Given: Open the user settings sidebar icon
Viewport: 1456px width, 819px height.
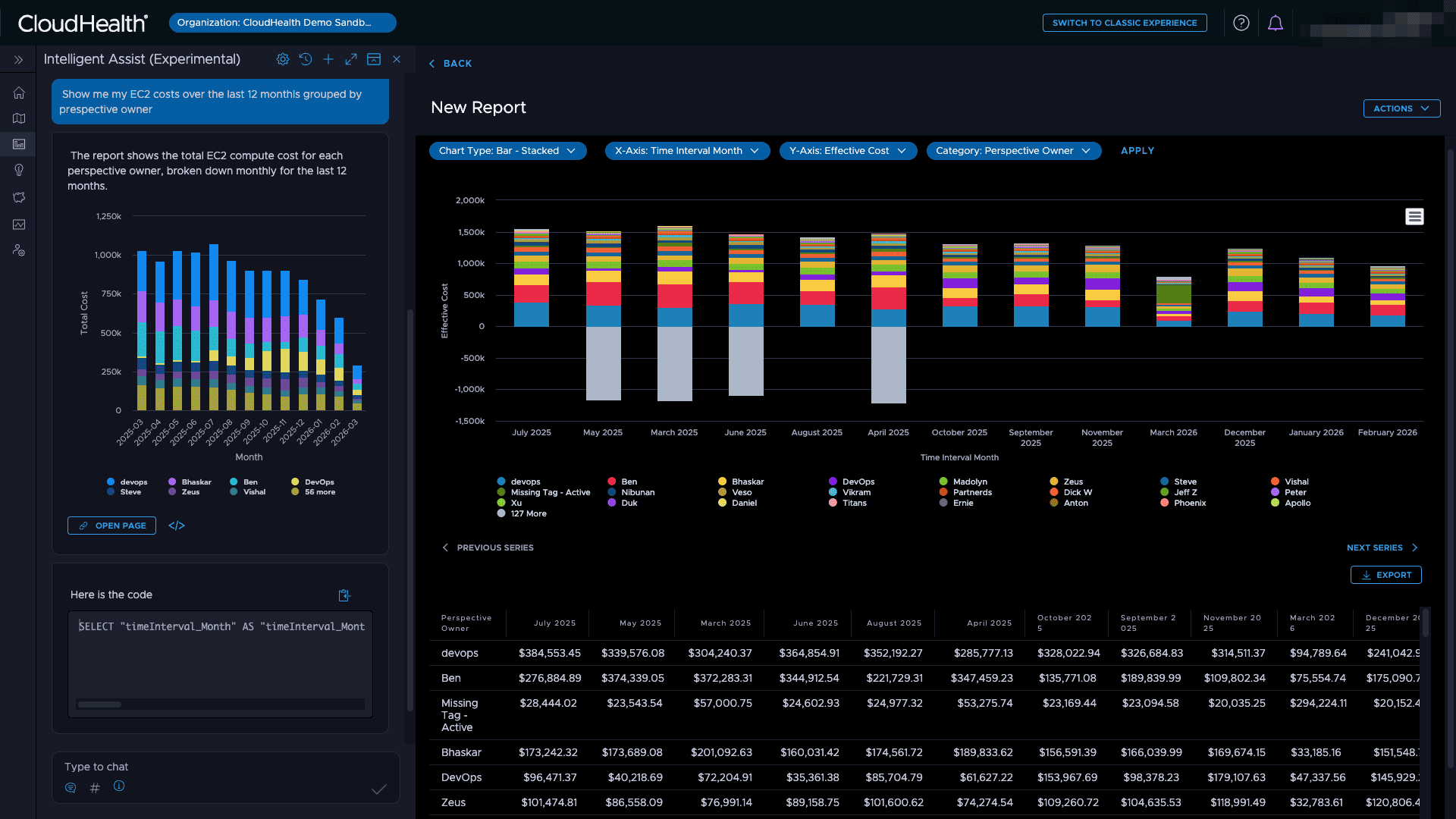Looking at the screenshot, I should (x=19, y=250).
